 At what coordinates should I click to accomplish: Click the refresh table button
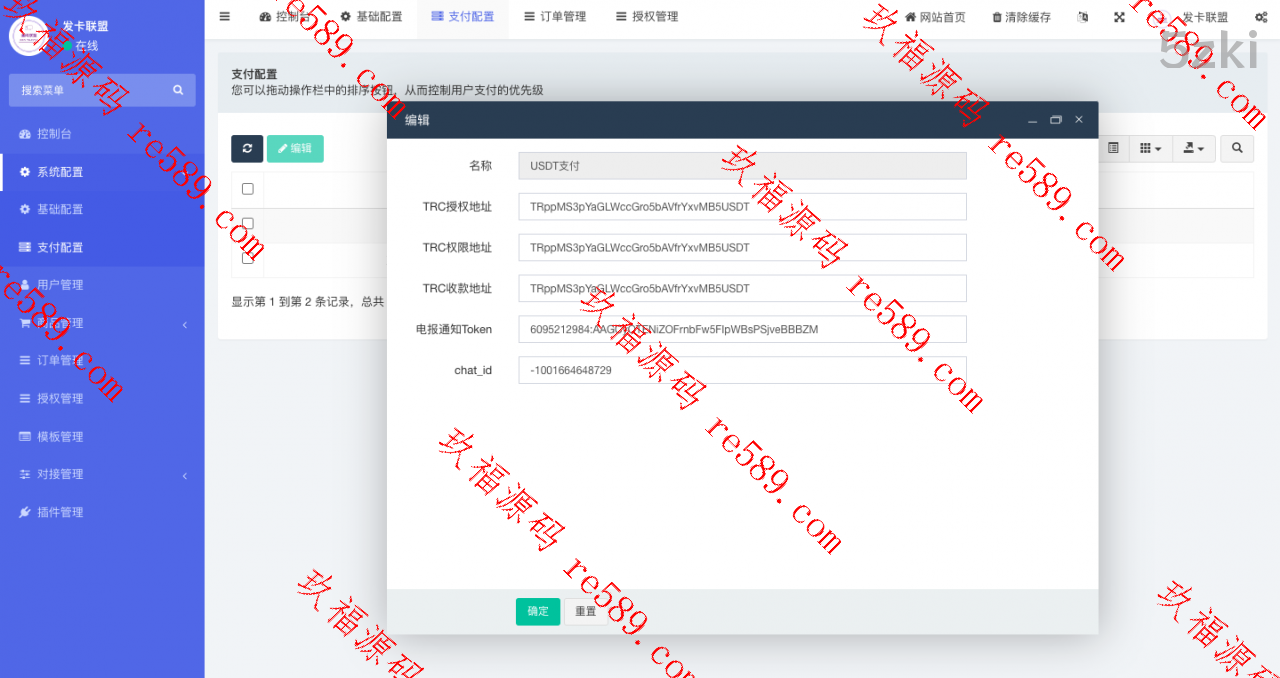pyautogui.click(x=247, y=148)
